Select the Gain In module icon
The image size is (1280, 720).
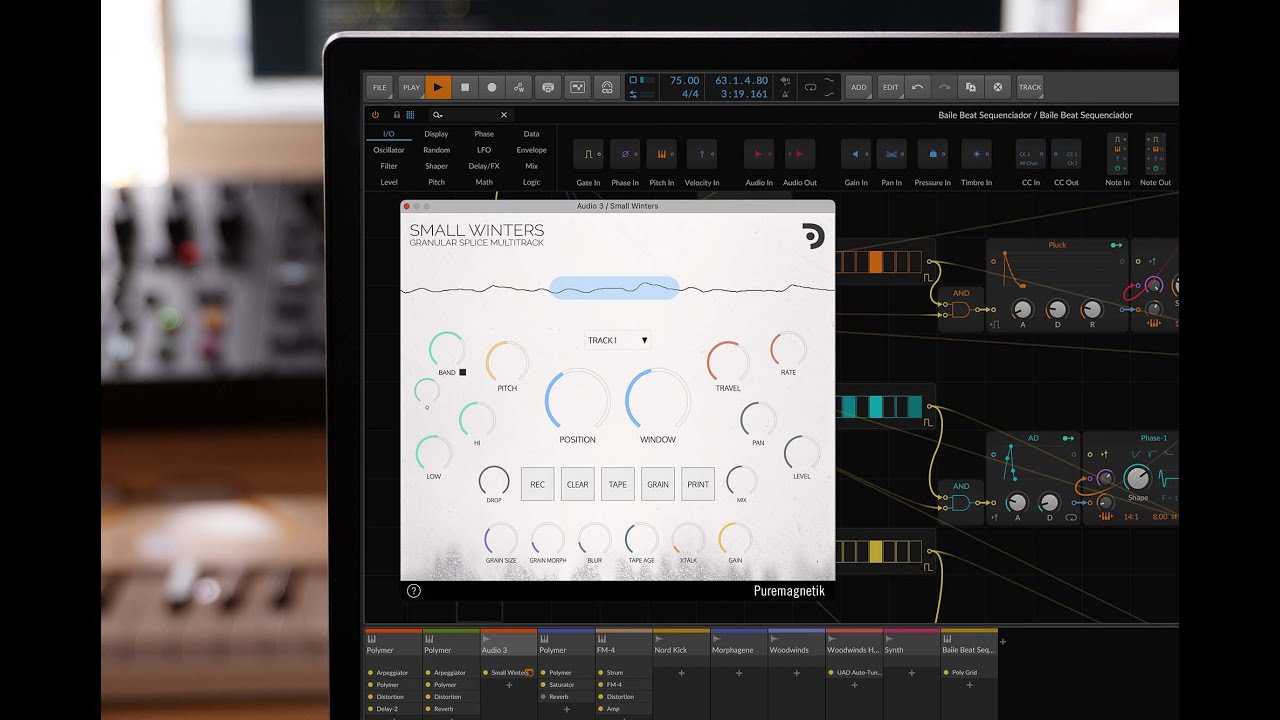856,154
